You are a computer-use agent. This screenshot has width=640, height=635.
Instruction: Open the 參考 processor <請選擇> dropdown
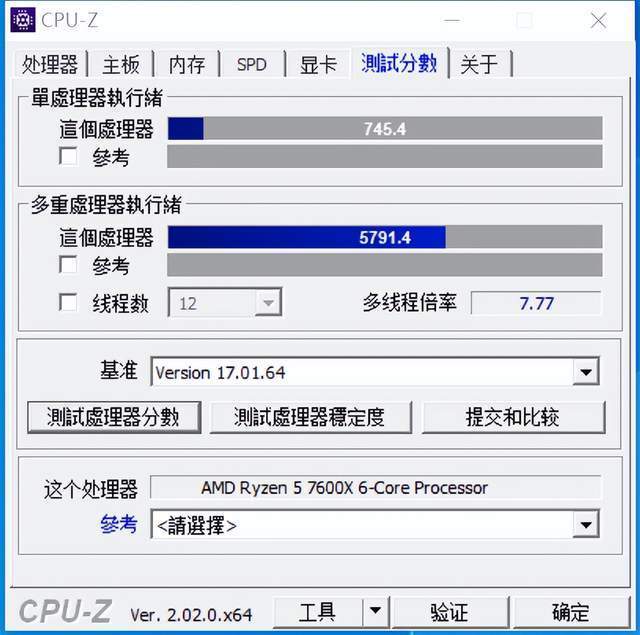(586, 524)
